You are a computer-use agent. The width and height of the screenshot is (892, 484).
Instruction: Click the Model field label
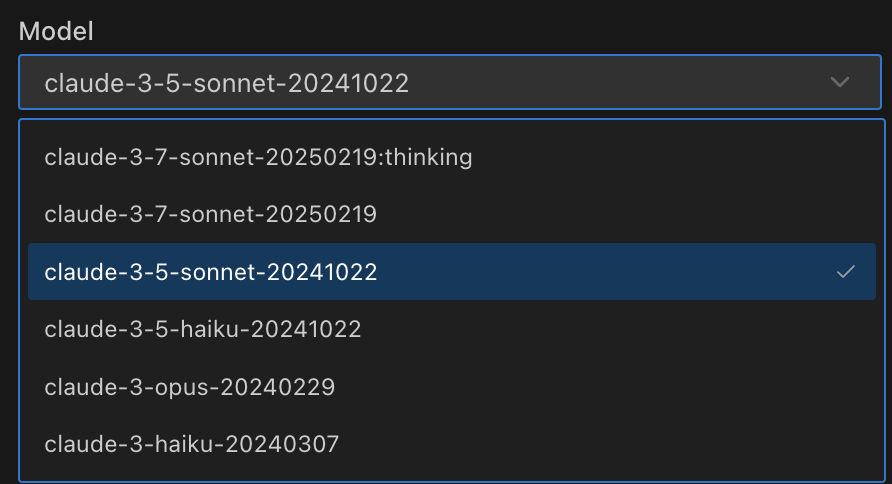(56, 31)
